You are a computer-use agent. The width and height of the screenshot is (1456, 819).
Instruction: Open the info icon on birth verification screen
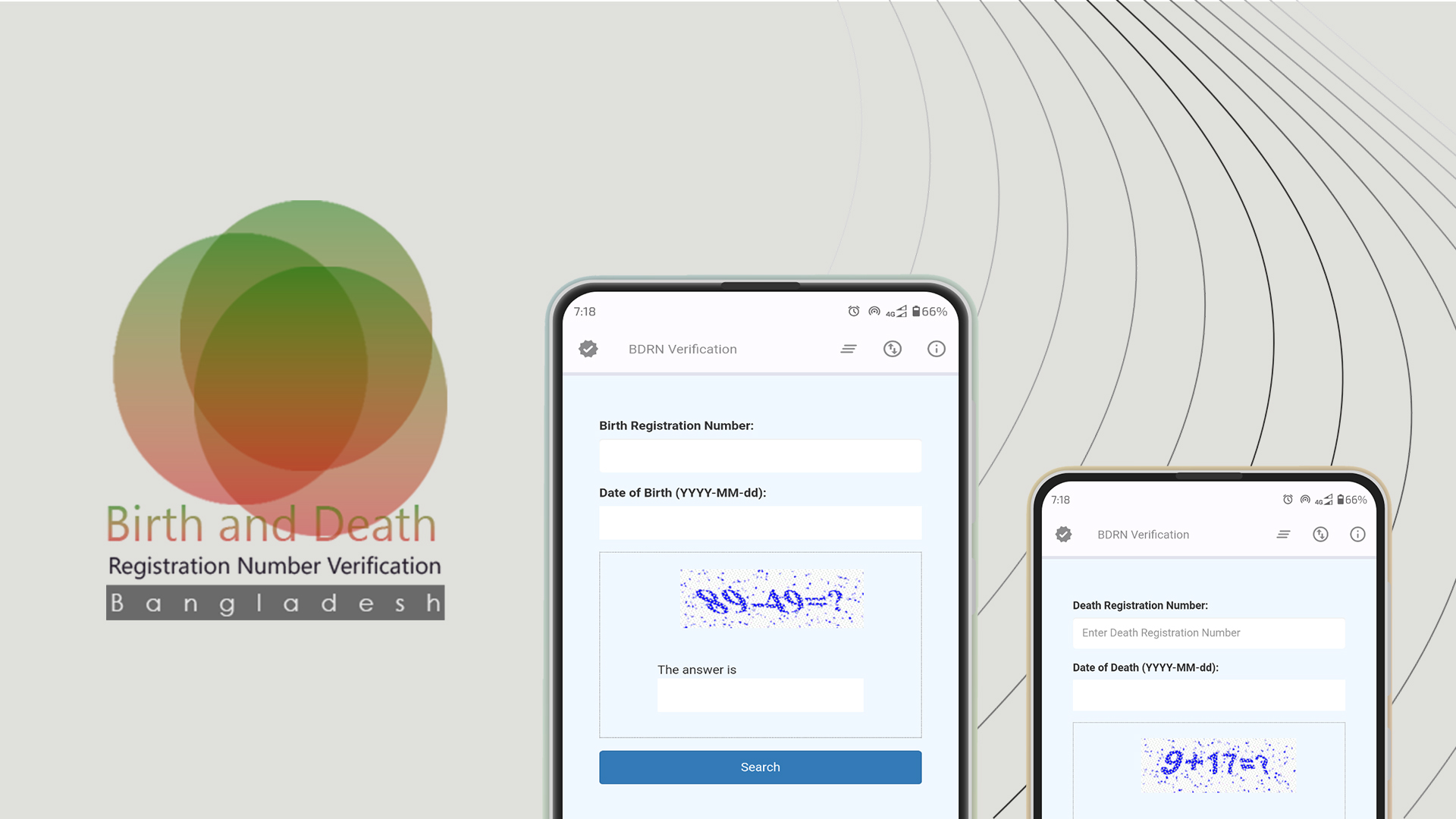(936, 349)
